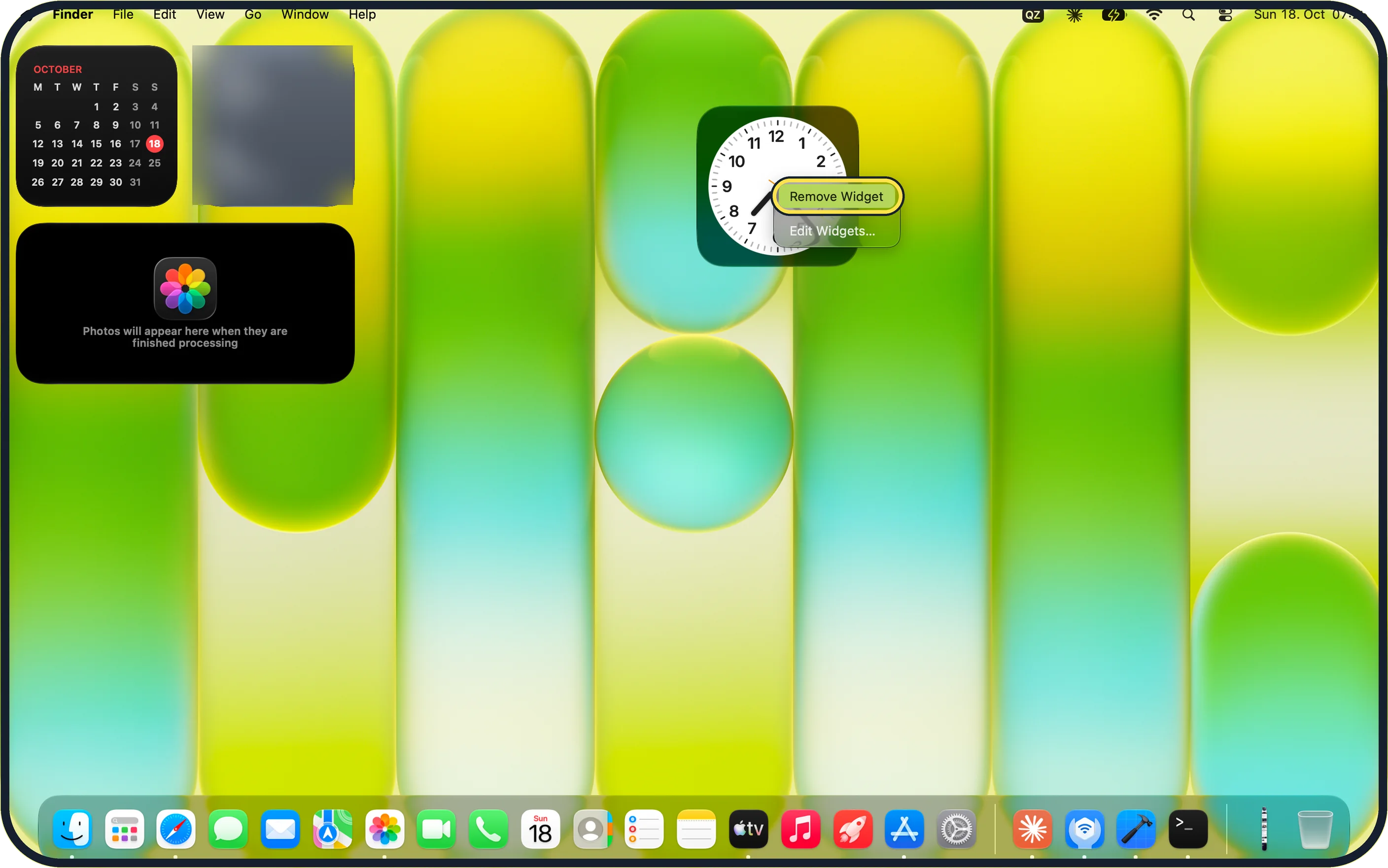This screenshot has width=1388, height=868.
Task: Open Notes from the Dock
Action: (x=696, y=829)
